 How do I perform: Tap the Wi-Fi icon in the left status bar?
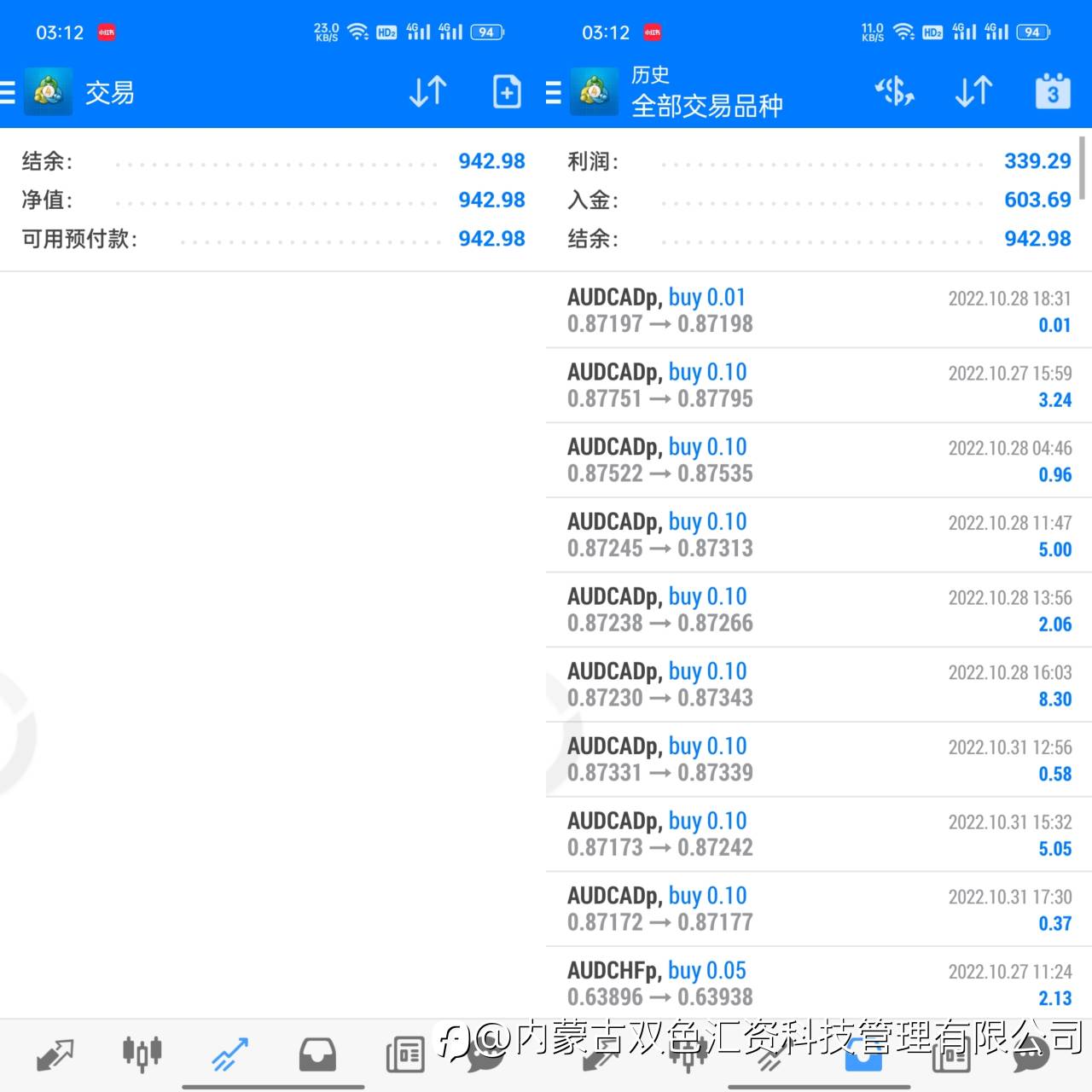pyautogui.click(x=358, y=32)
